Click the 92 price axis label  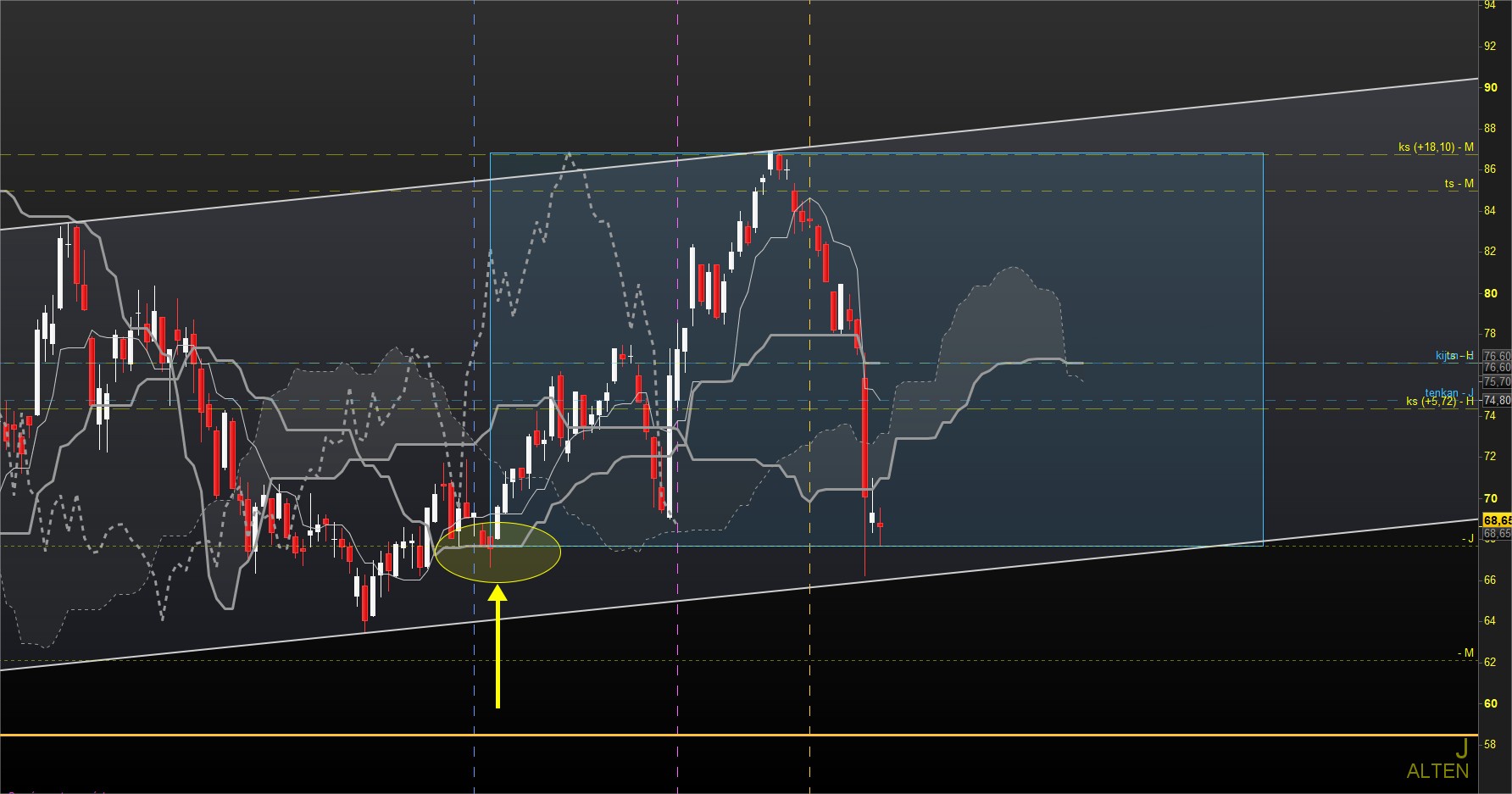1489,46
